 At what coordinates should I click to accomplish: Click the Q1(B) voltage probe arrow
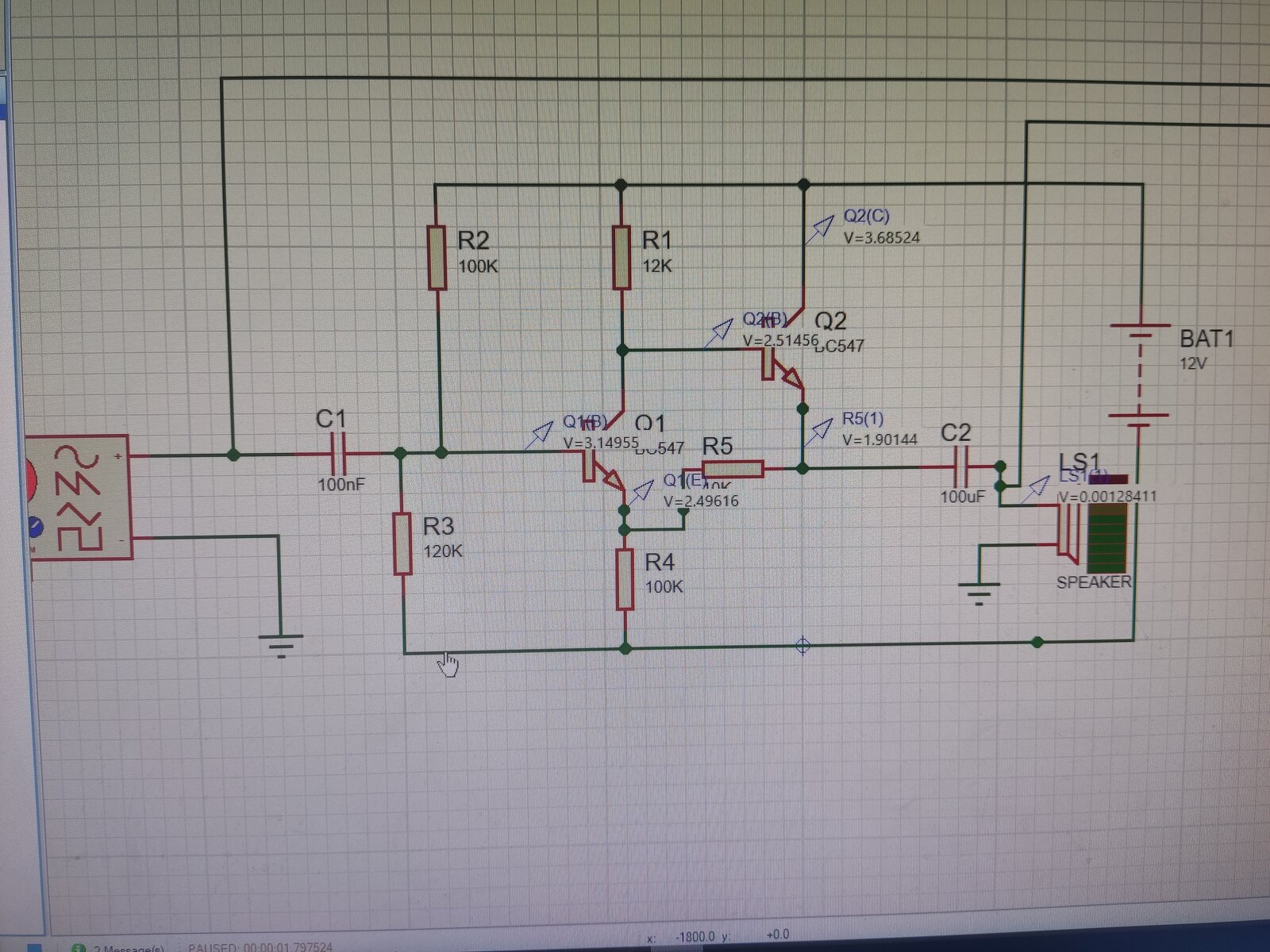point(541,433)
